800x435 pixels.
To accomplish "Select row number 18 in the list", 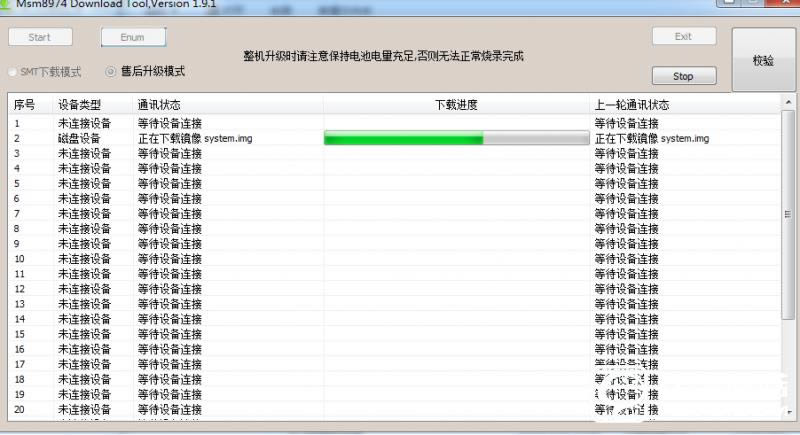I will 19,379.
